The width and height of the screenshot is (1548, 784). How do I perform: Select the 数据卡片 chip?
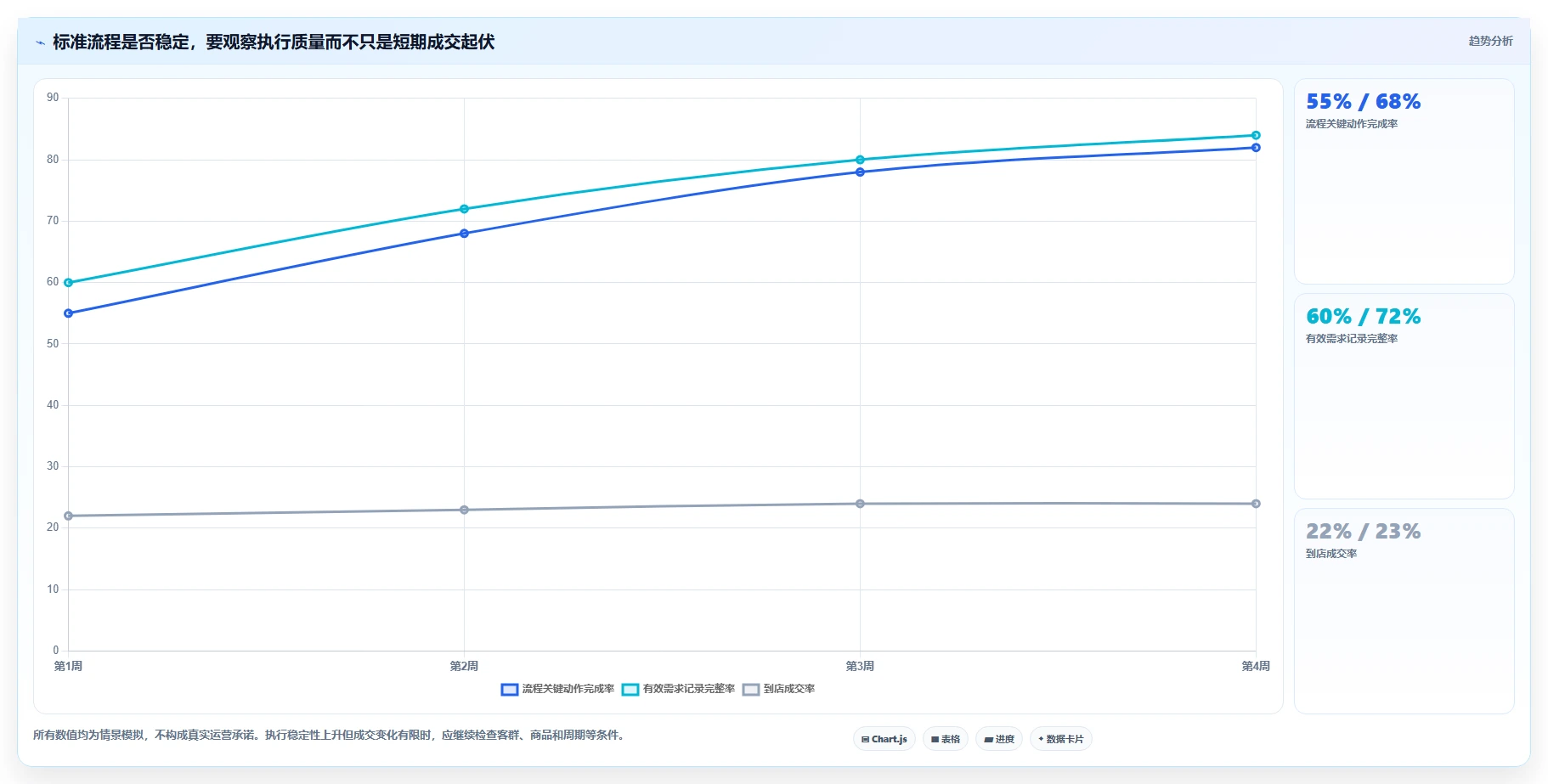(x=1061, y=739)
